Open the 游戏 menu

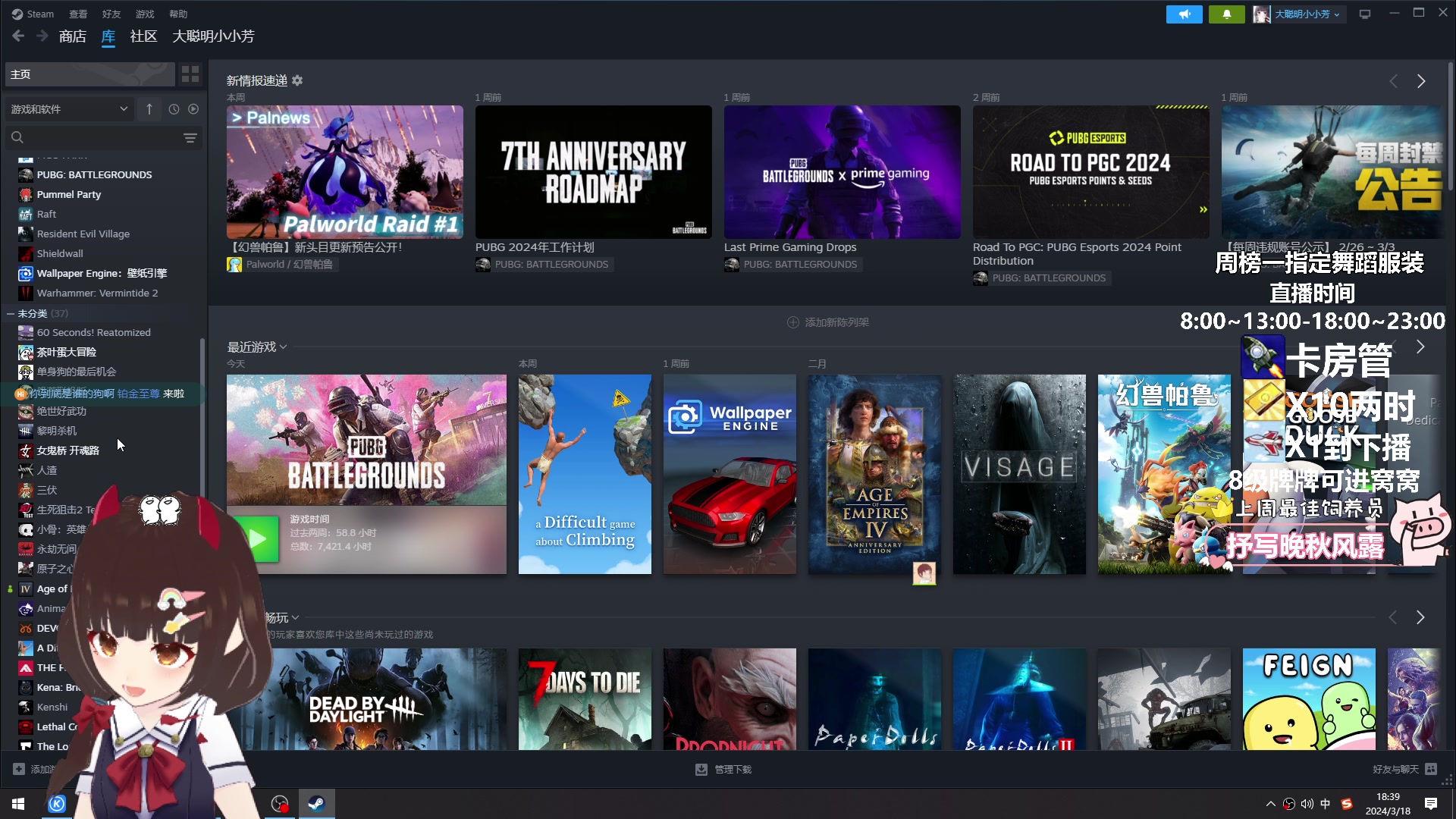click(145, 14)
